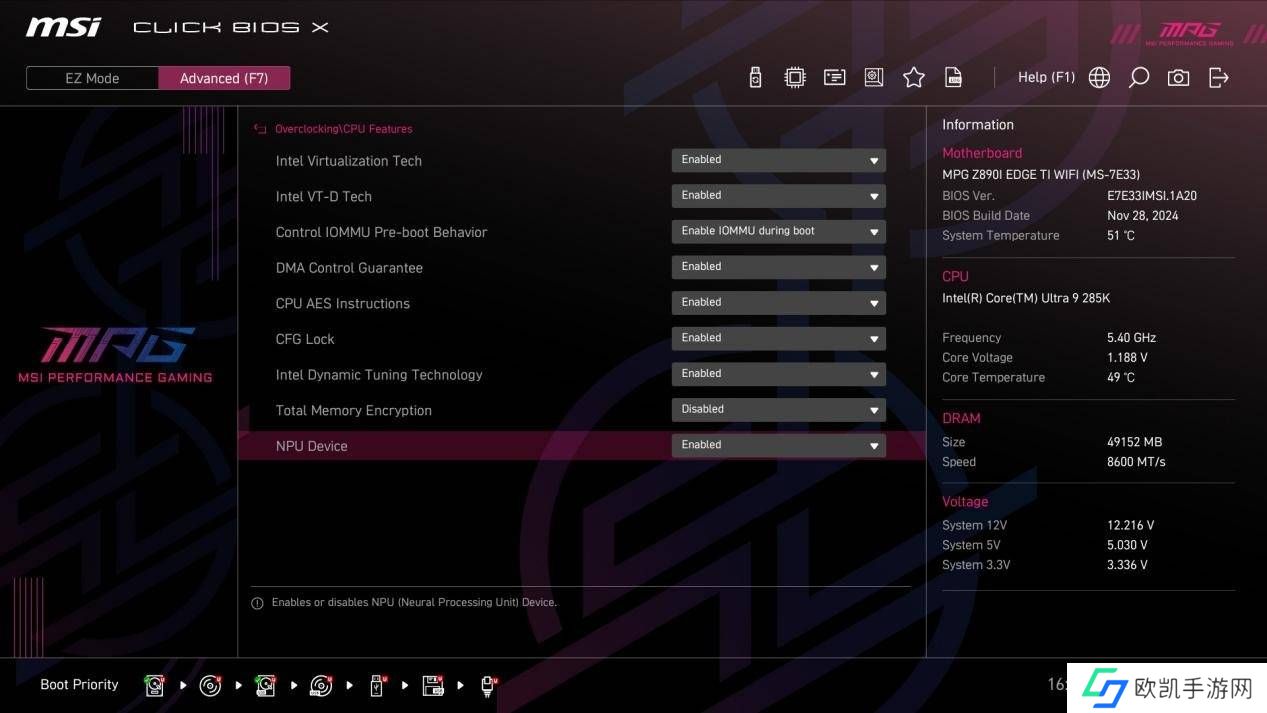Viewport: 1267px width, 713px height.
Task: Click the Help (F1) button
Action: (1046, 77)
